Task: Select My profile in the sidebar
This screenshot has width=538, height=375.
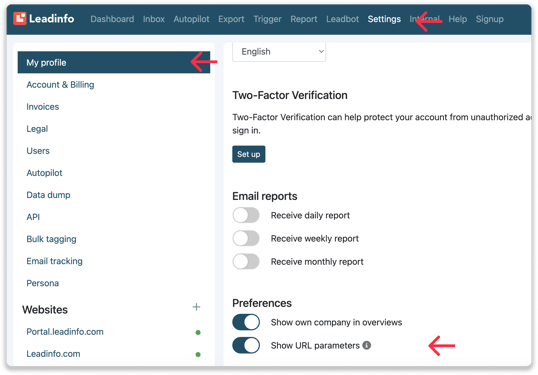Action: pos(114,62)
